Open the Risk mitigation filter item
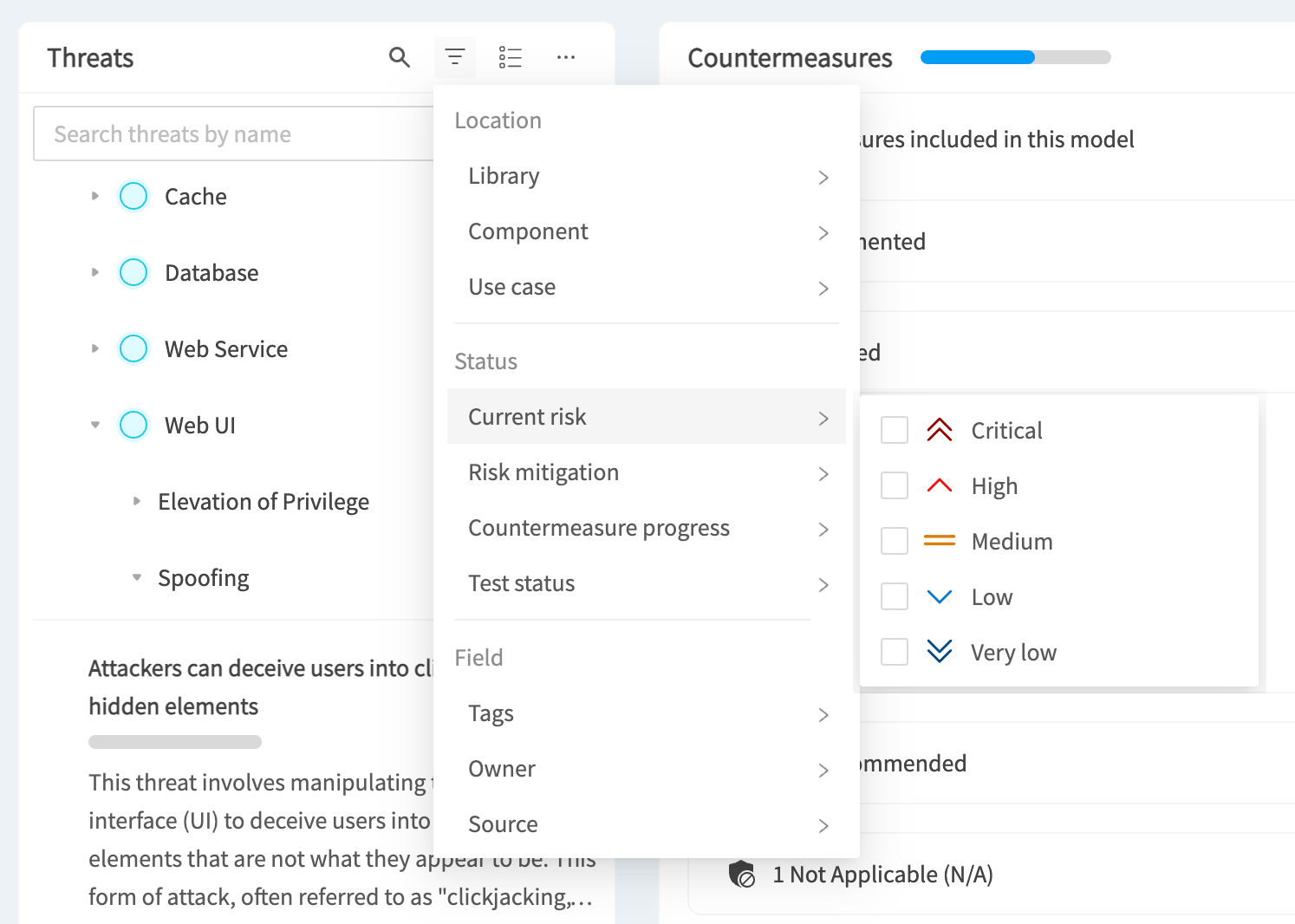The image size is (1295, 924). [x=647, y=472]
